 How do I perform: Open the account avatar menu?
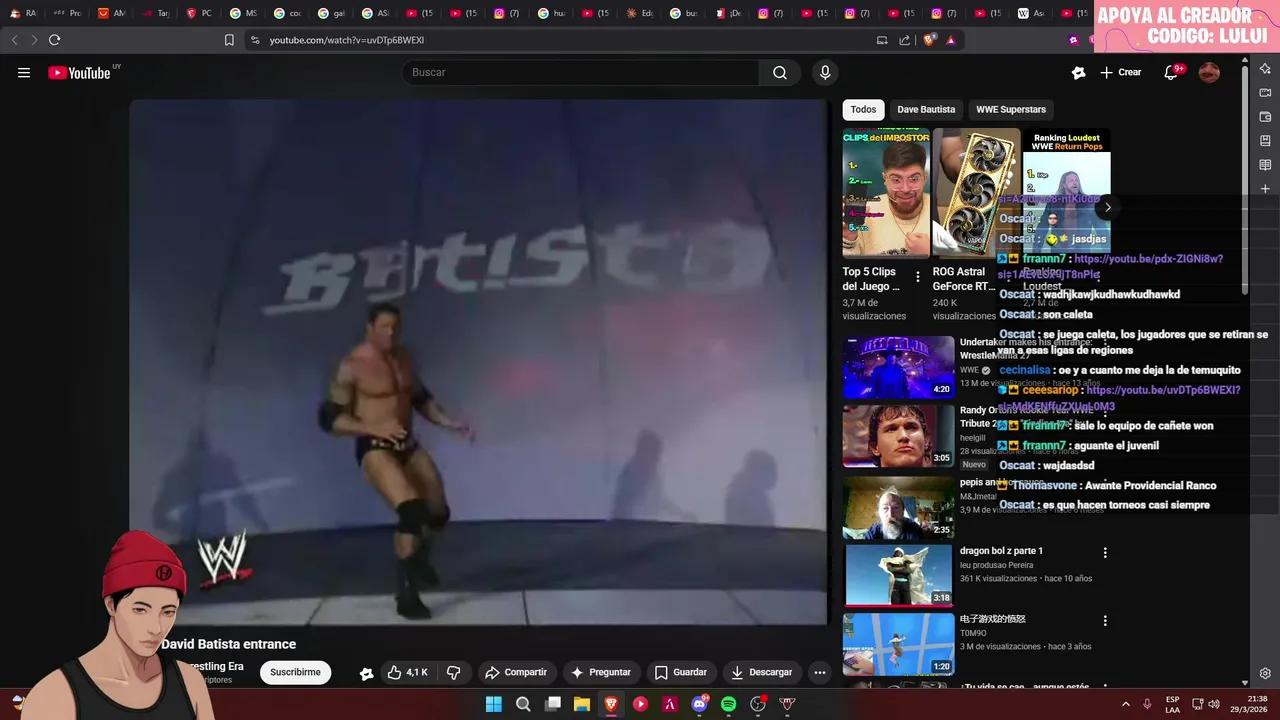[x=1209, y=72]
